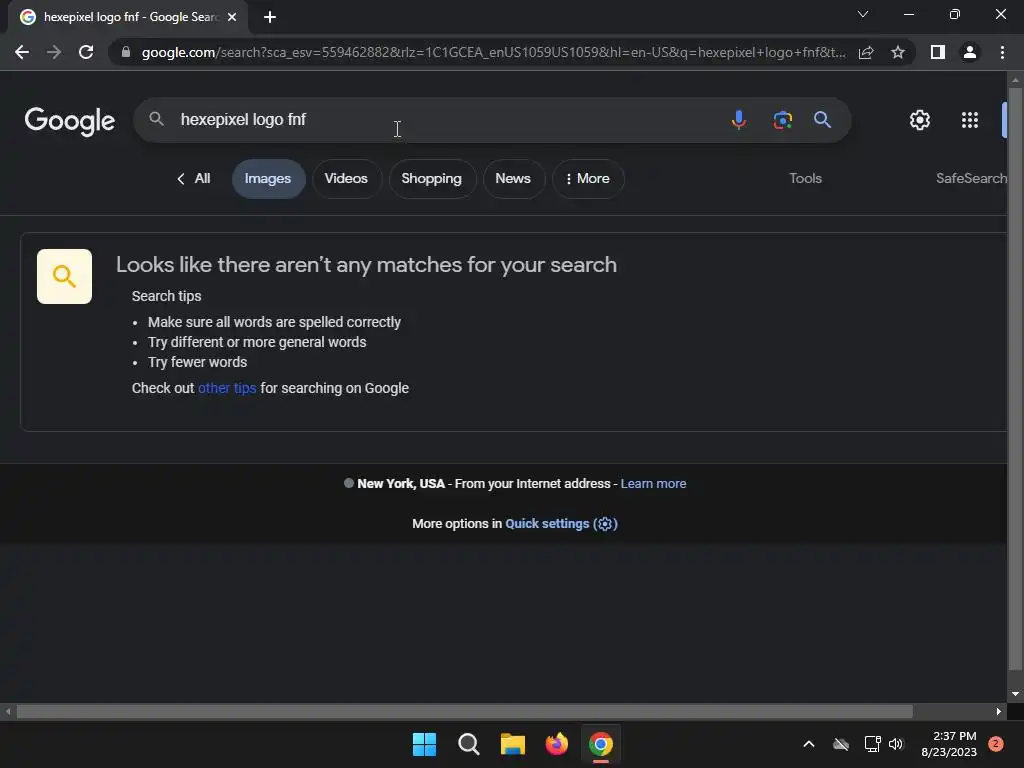Click the horizontal scrollbar thumb
1024x768 pixels.
click(464, 711)
